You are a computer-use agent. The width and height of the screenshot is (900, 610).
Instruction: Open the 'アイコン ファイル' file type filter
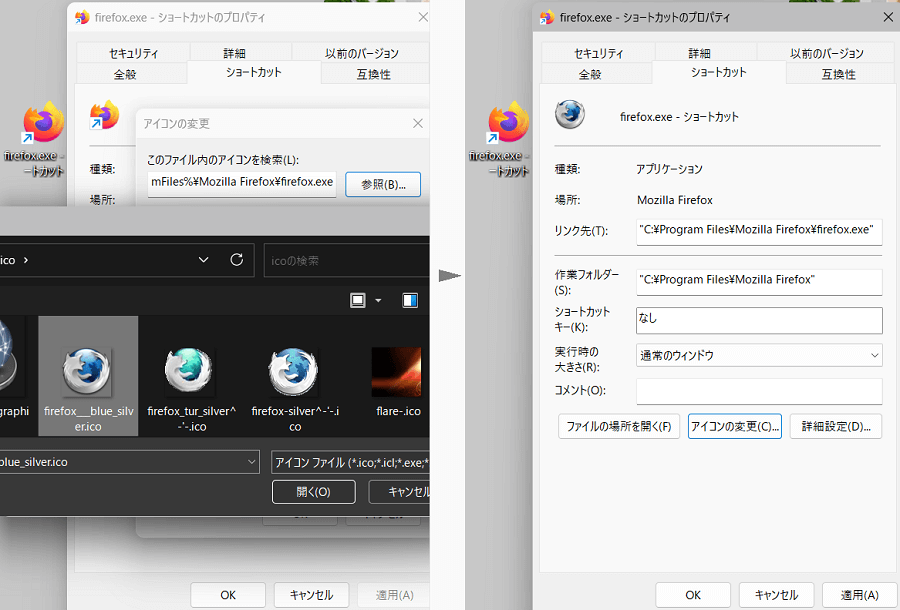coord(350,462)
